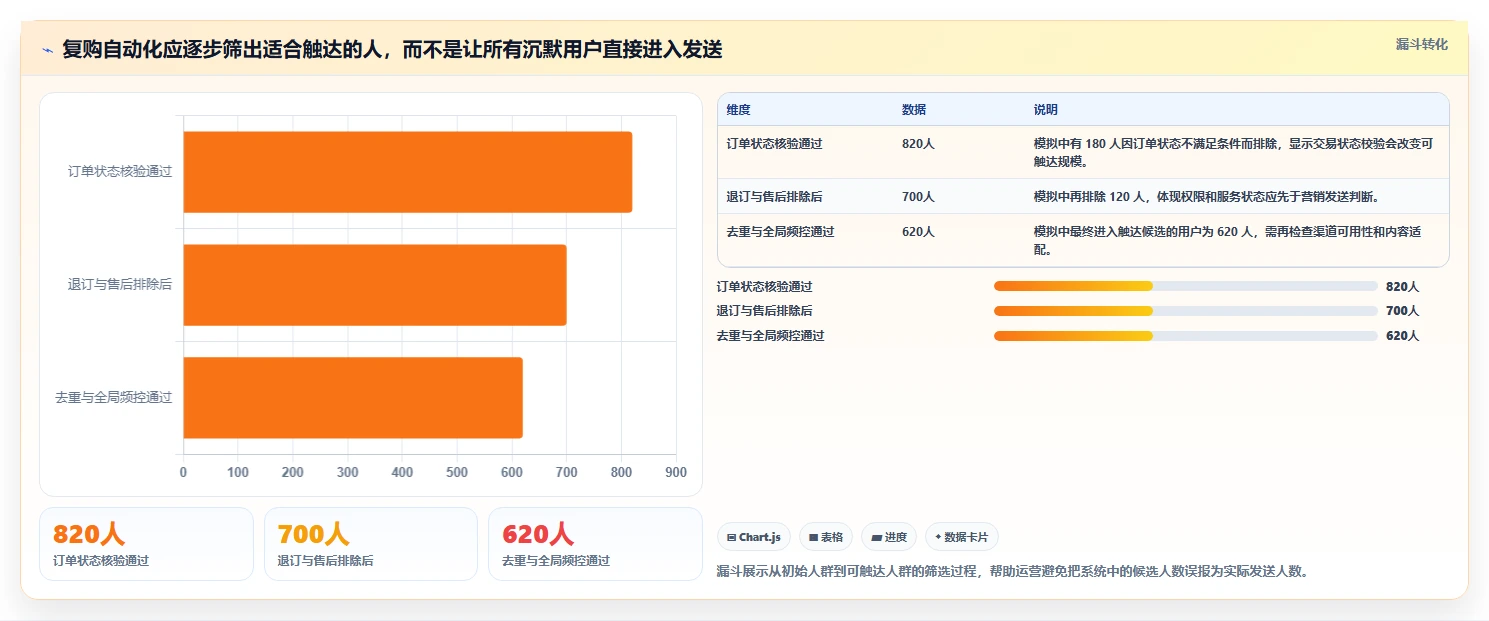Screen dimensions: 1489x621
Task: Click chart axis label 订单状态核验通过
Action: pos(120,172)
